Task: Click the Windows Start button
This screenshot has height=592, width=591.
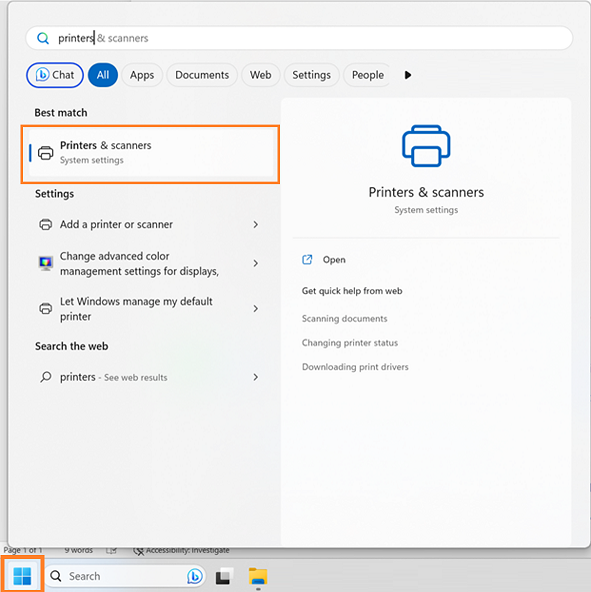Action: tap(22, 575)
